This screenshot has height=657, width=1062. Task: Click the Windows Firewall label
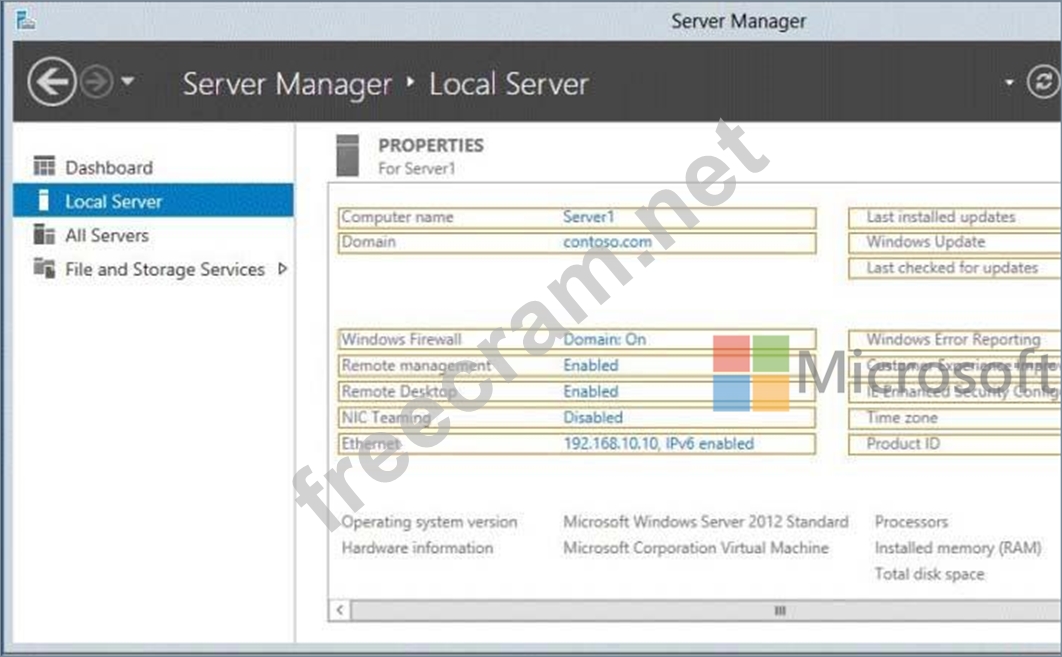[x=402, y=339]
